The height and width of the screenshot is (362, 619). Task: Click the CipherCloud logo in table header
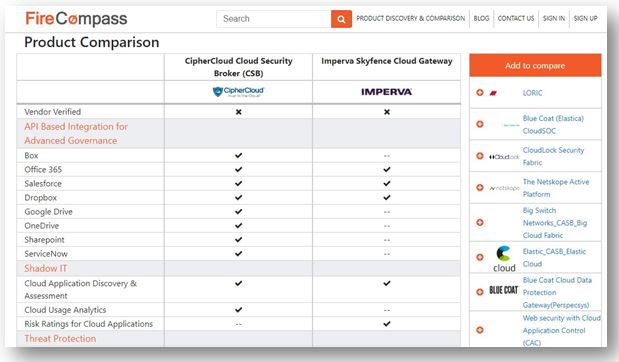(x=238, y=92)
